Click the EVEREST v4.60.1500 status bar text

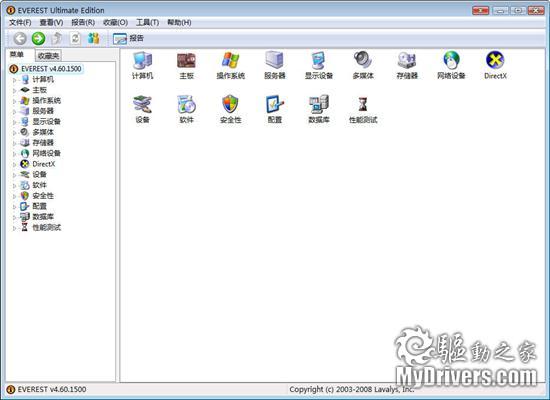pyautogui.click(x=52, y=389)
